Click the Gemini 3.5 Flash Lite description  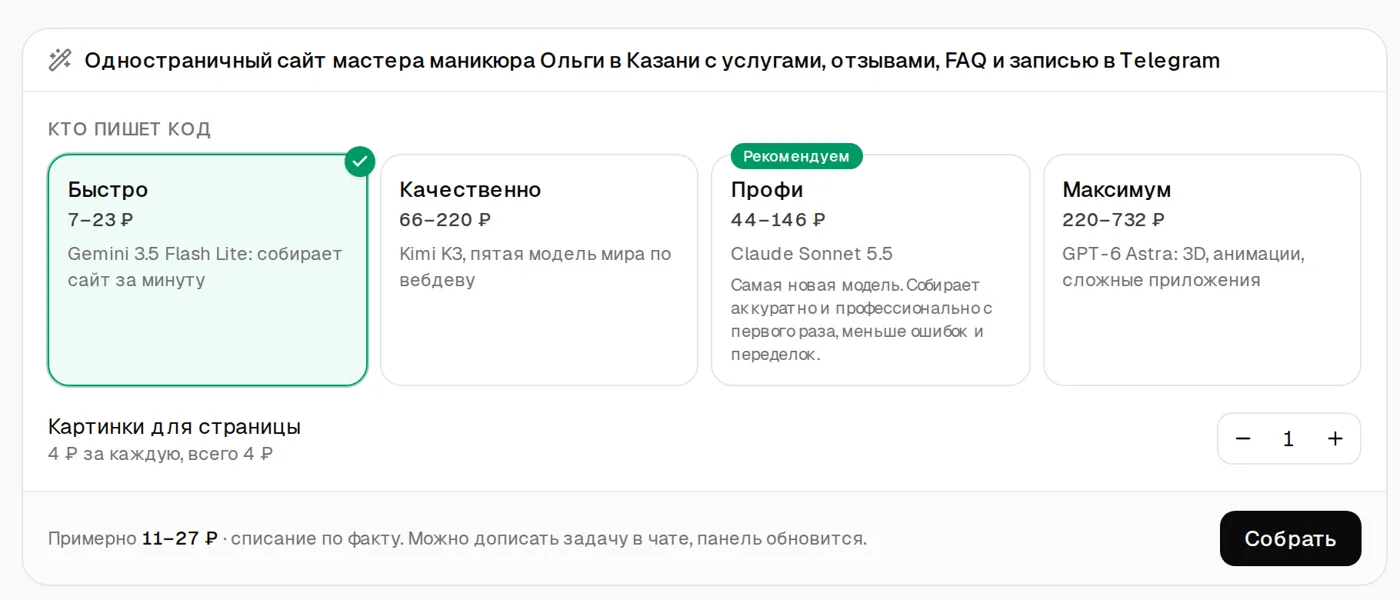tap(205, 267)
